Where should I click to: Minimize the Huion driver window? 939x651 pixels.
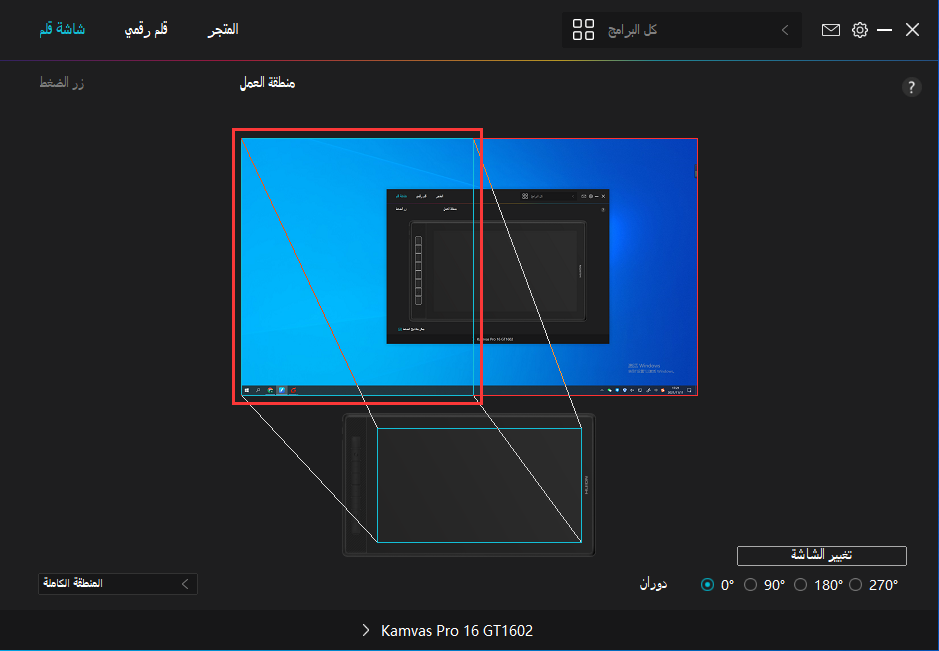pos(885,30)
